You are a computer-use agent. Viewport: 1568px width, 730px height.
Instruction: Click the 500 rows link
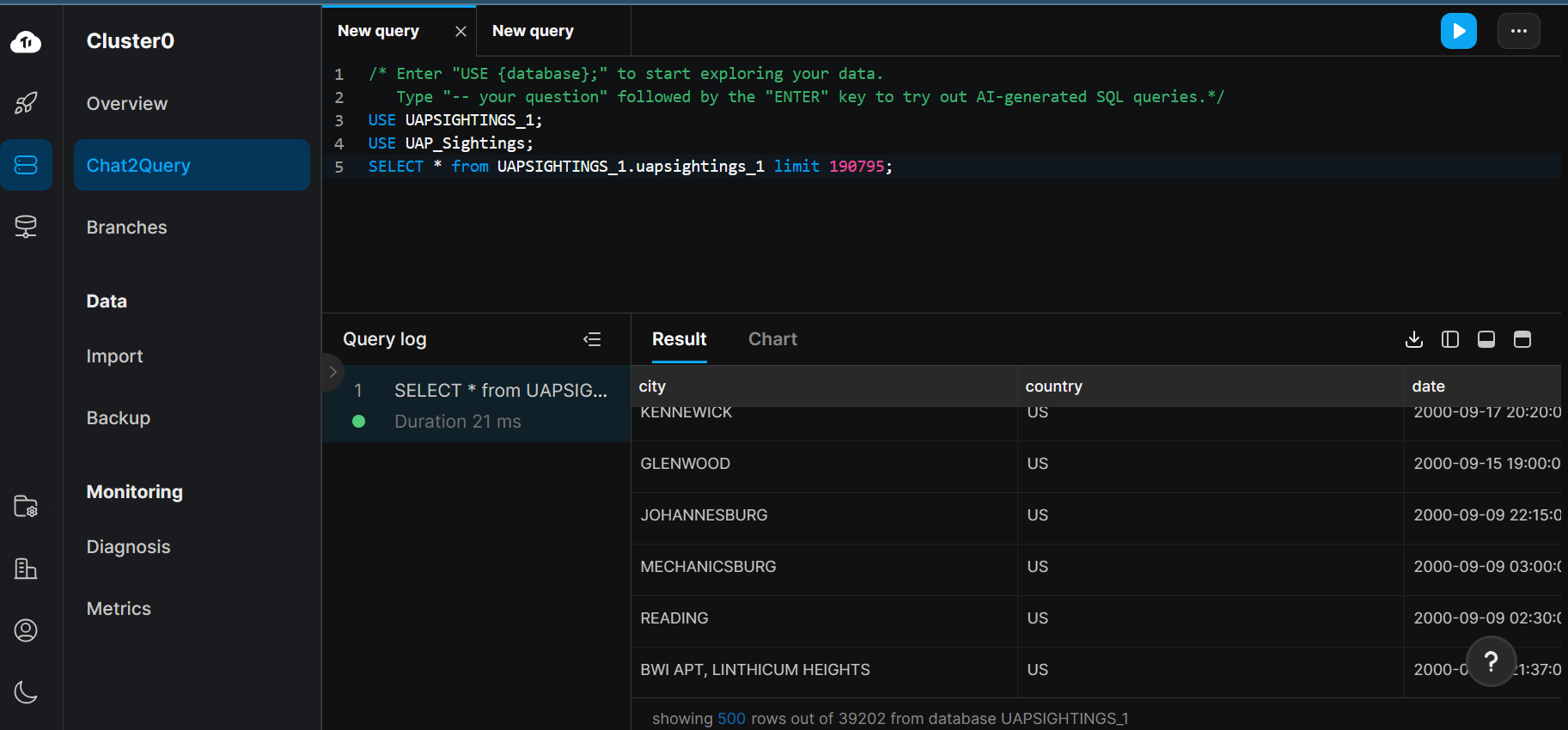point(731,719)
